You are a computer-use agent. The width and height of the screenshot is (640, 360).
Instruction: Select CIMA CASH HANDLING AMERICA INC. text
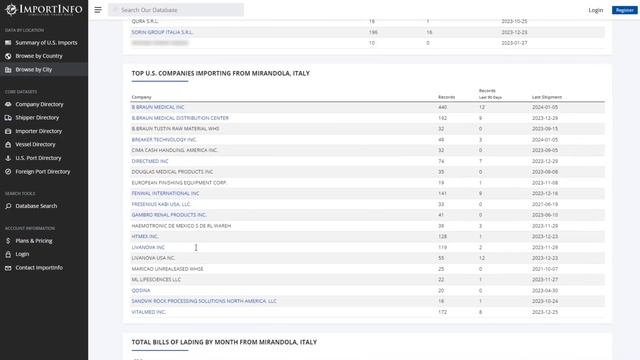pos(174,150)
